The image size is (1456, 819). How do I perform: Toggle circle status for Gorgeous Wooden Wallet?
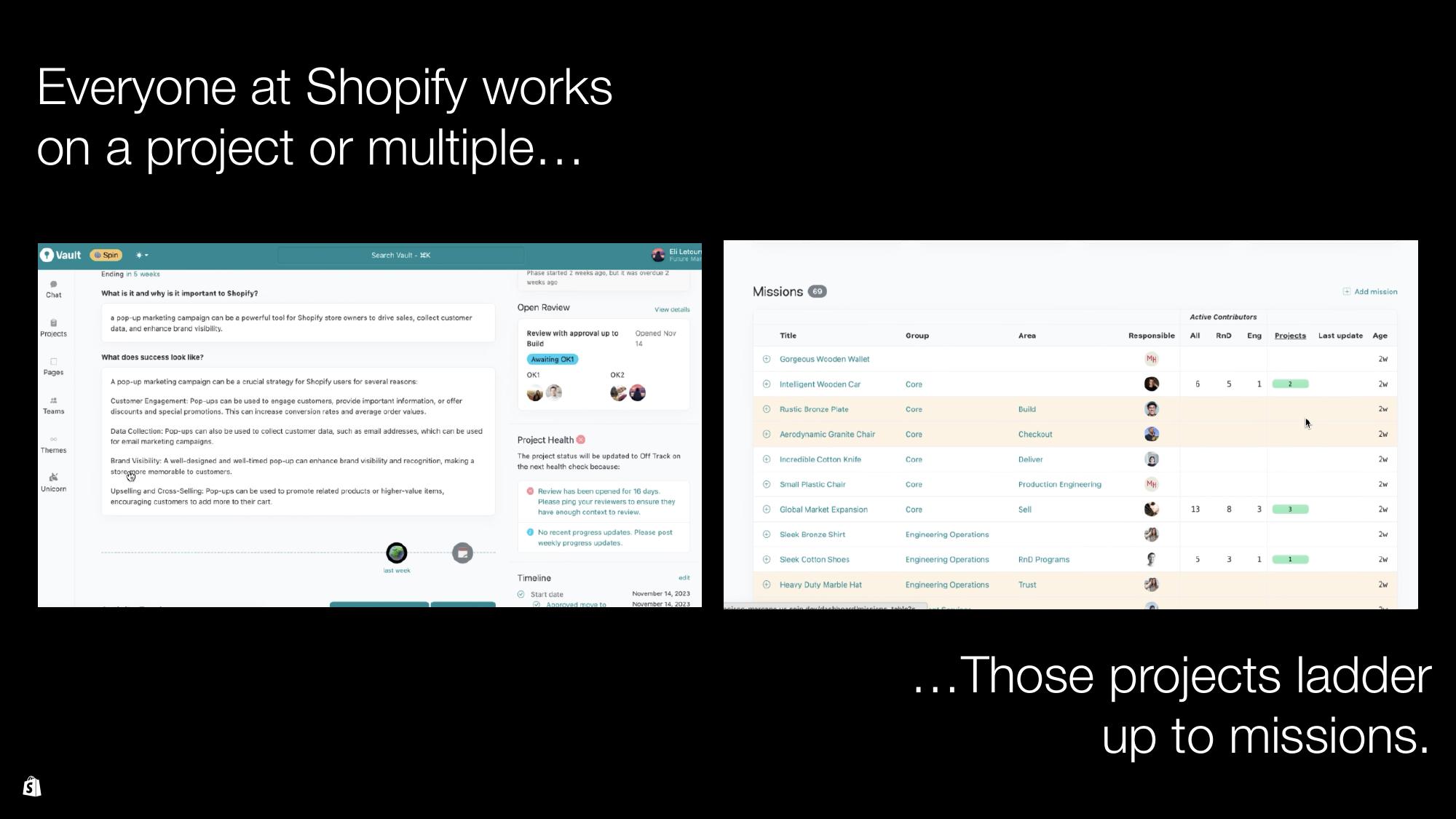tap(765, 359)
